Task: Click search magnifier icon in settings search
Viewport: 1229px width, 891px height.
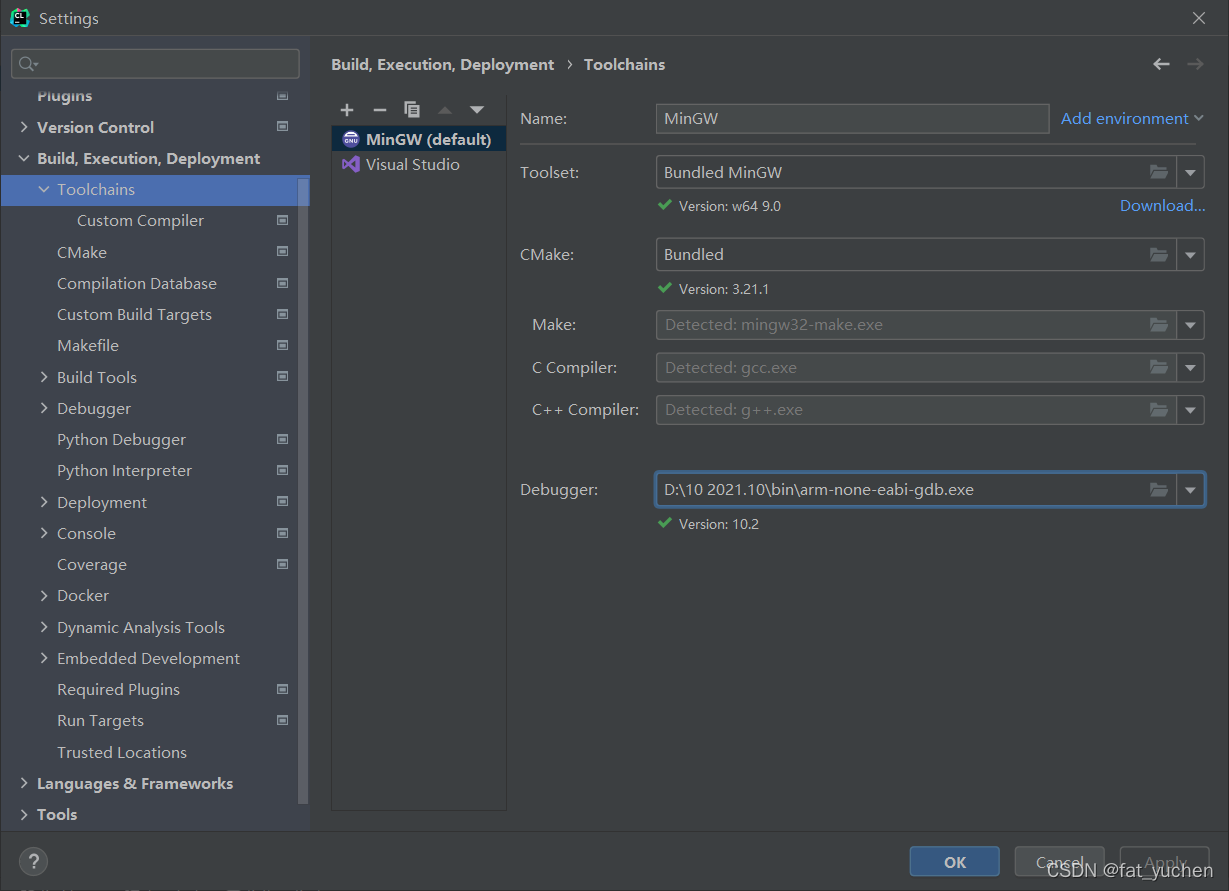Action: [x=27, y=64]
